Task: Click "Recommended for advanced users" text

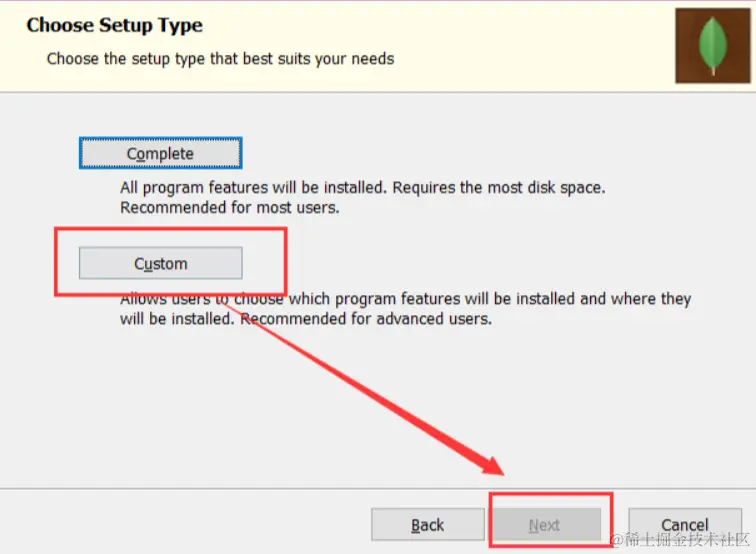Action: coord(365,320)
